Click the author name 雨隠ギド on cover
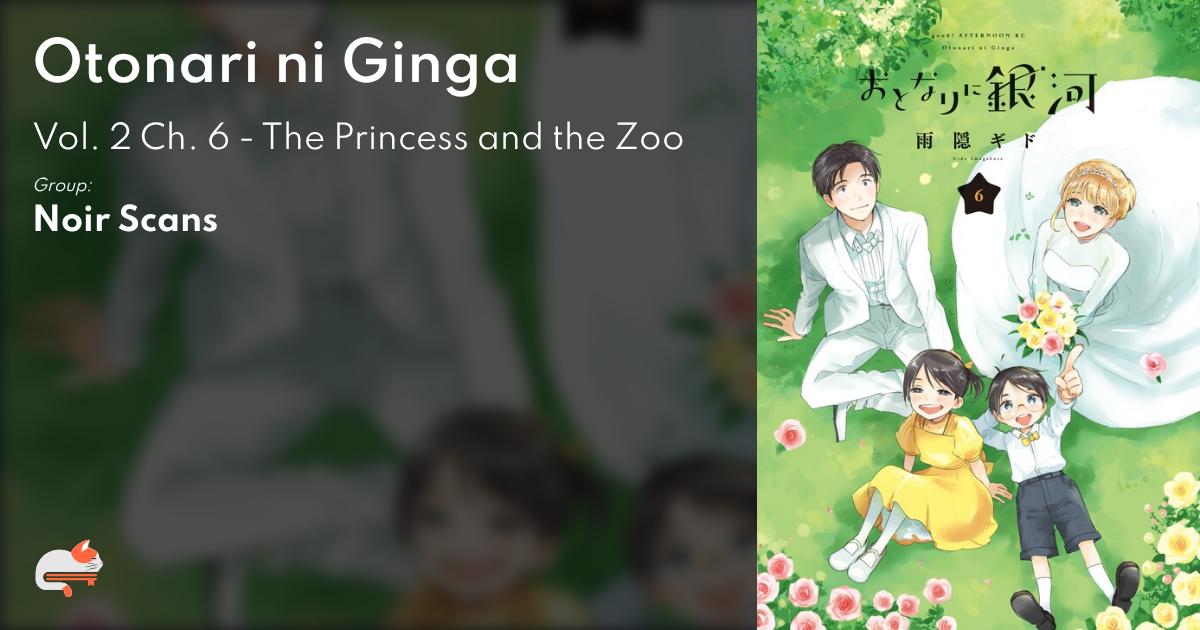The height and width of the screenshot is (630, 1200). point(968,142)
